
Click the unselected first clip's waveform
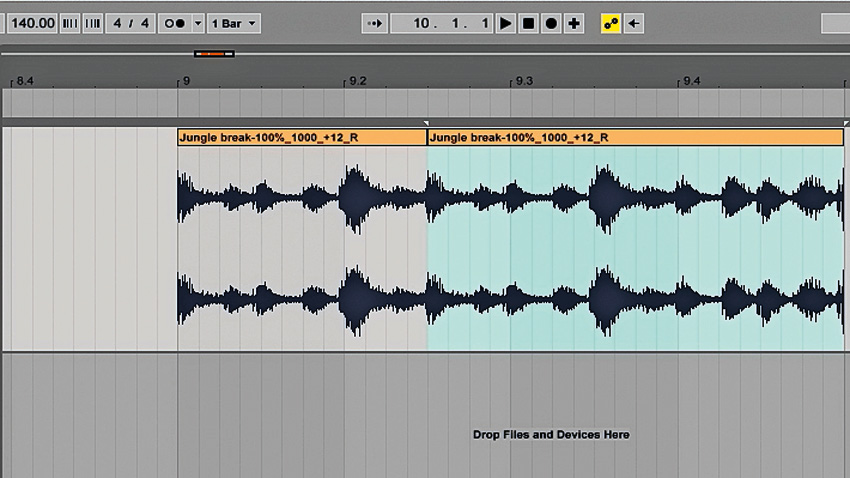pyautogui.click(x=302, y=248)
